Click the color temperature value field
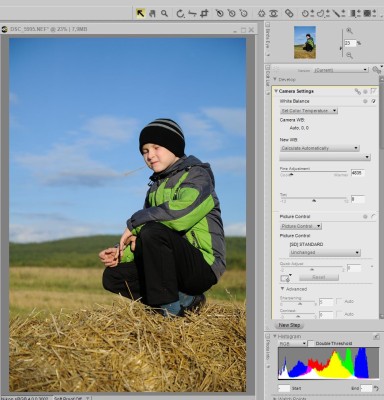The image size is (384, 400). click(x=358, y=173)
